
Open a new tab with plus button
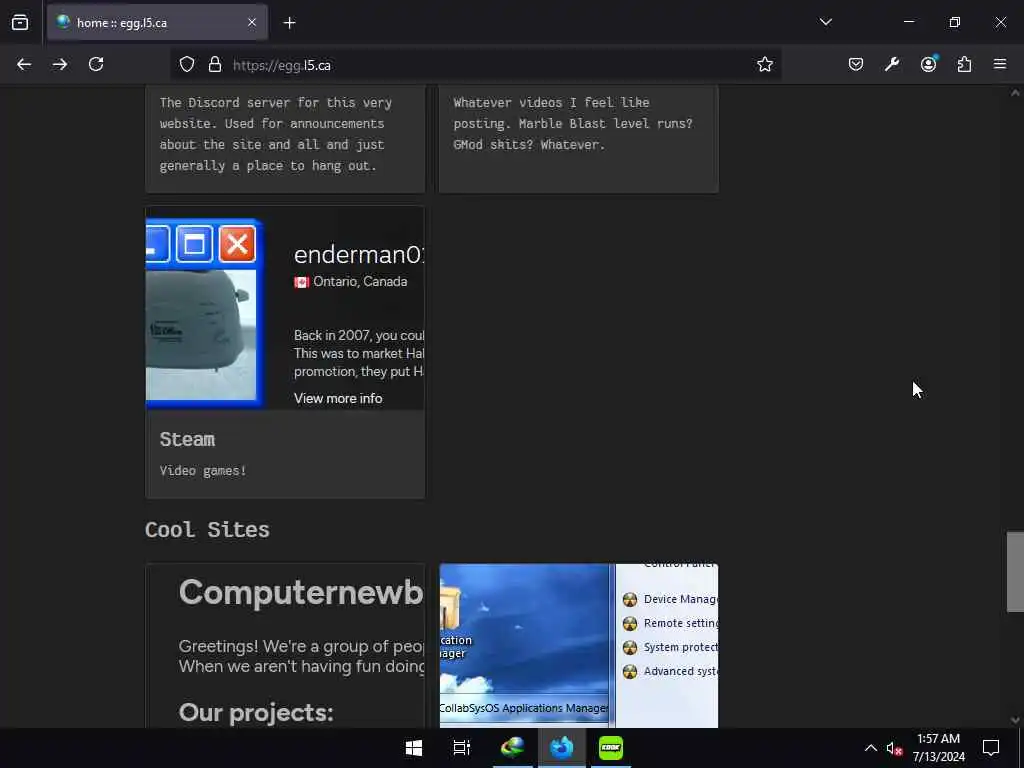(289, 23)
